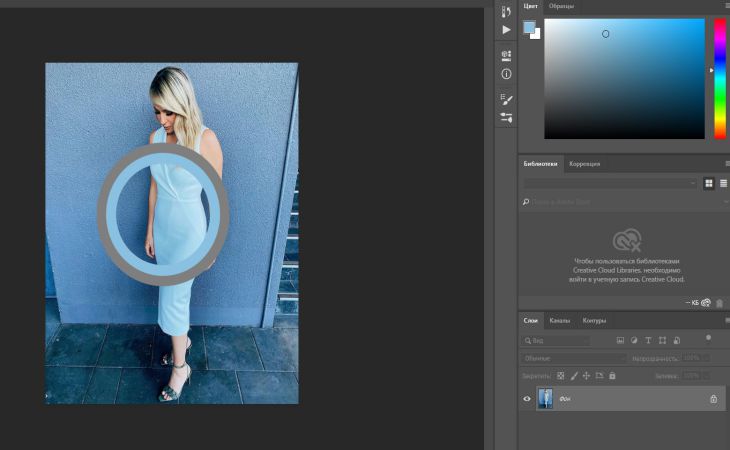Click the photo on the canvas
This screenshot has height=450, width=730.
(172, 234)
